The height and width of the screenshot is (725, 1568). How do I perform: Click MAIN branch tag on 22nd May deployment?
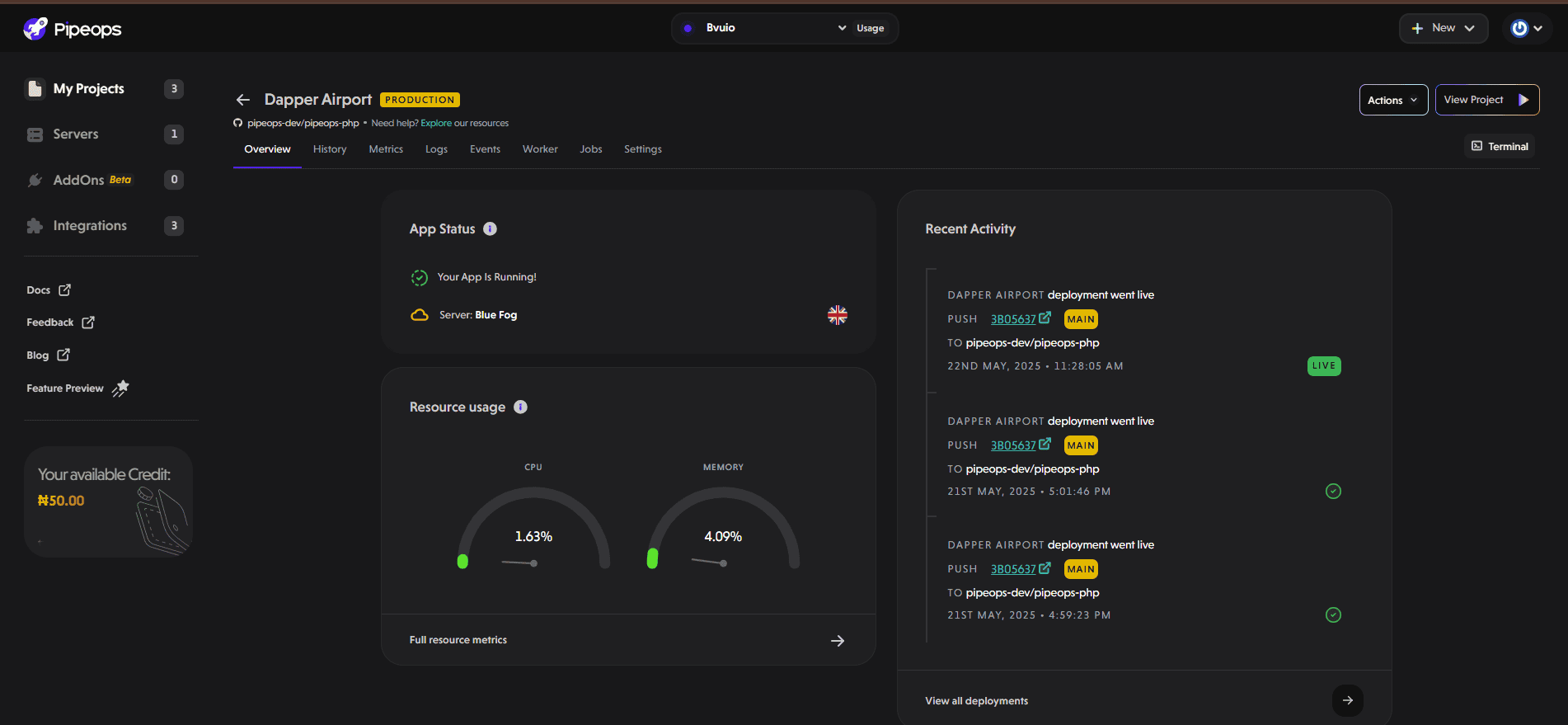(1081, 319)
